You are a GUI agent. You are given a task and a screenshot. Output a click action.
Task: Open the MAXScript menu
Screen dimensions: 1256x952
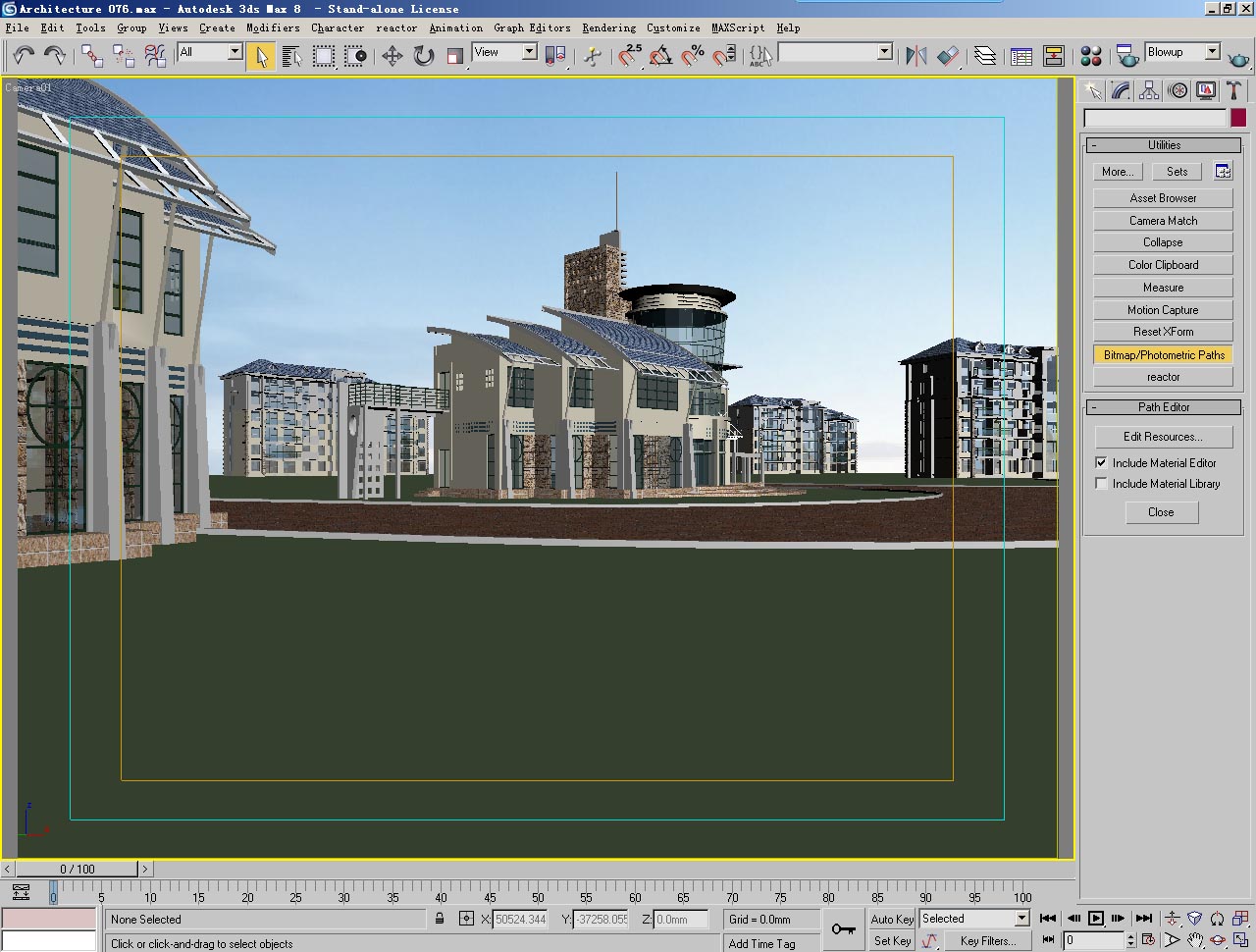point(739,27)
